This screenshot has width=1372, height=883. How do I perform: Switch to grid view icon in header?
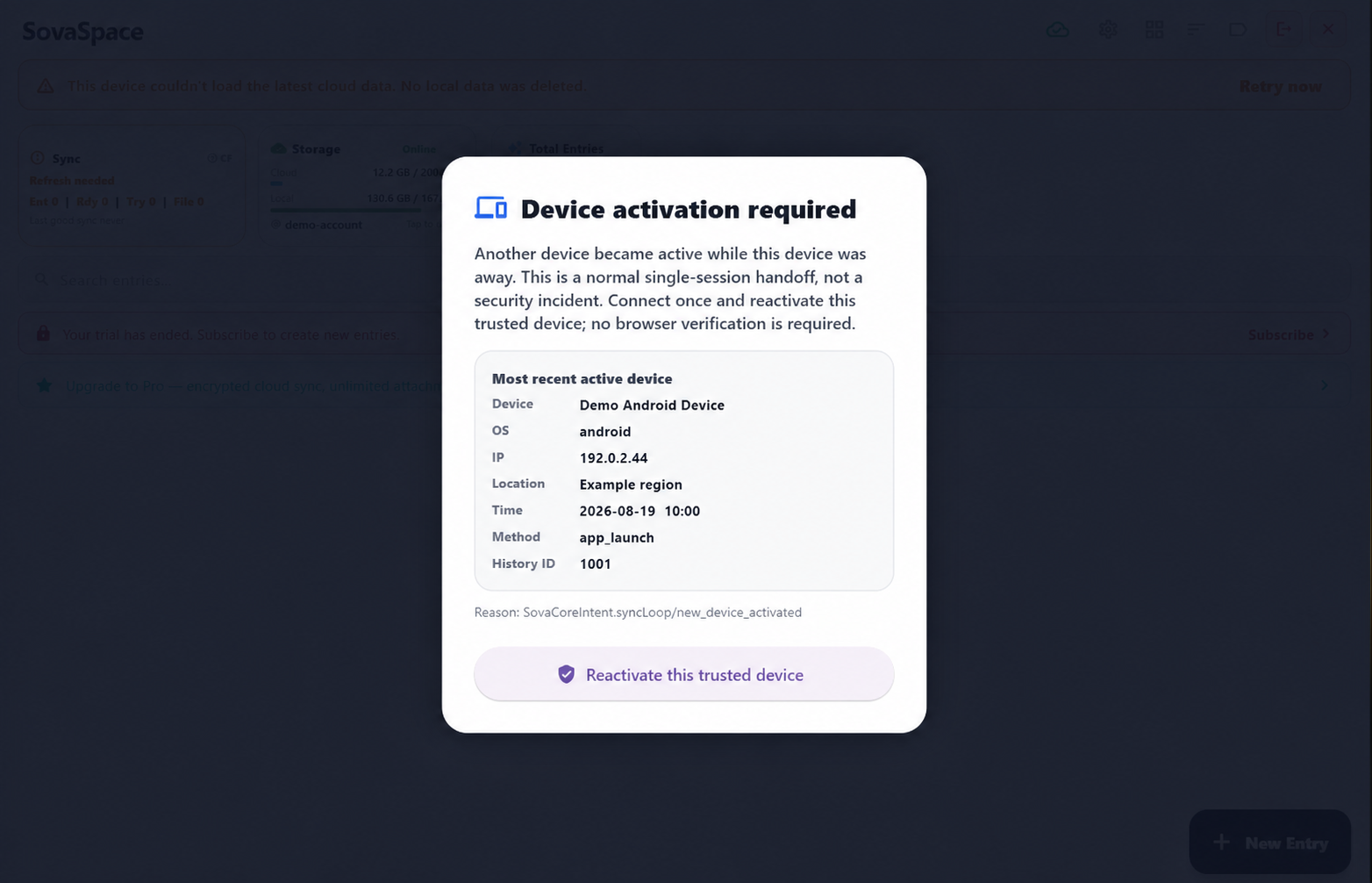point(1154,30)
